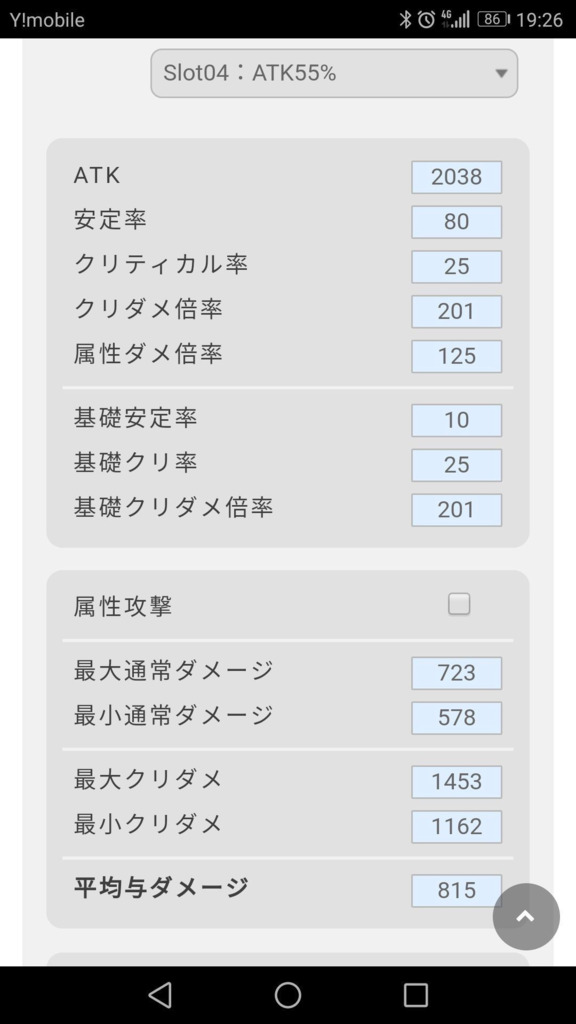
Task: Tap the battery indicator icon
Action: pos(494,20)
